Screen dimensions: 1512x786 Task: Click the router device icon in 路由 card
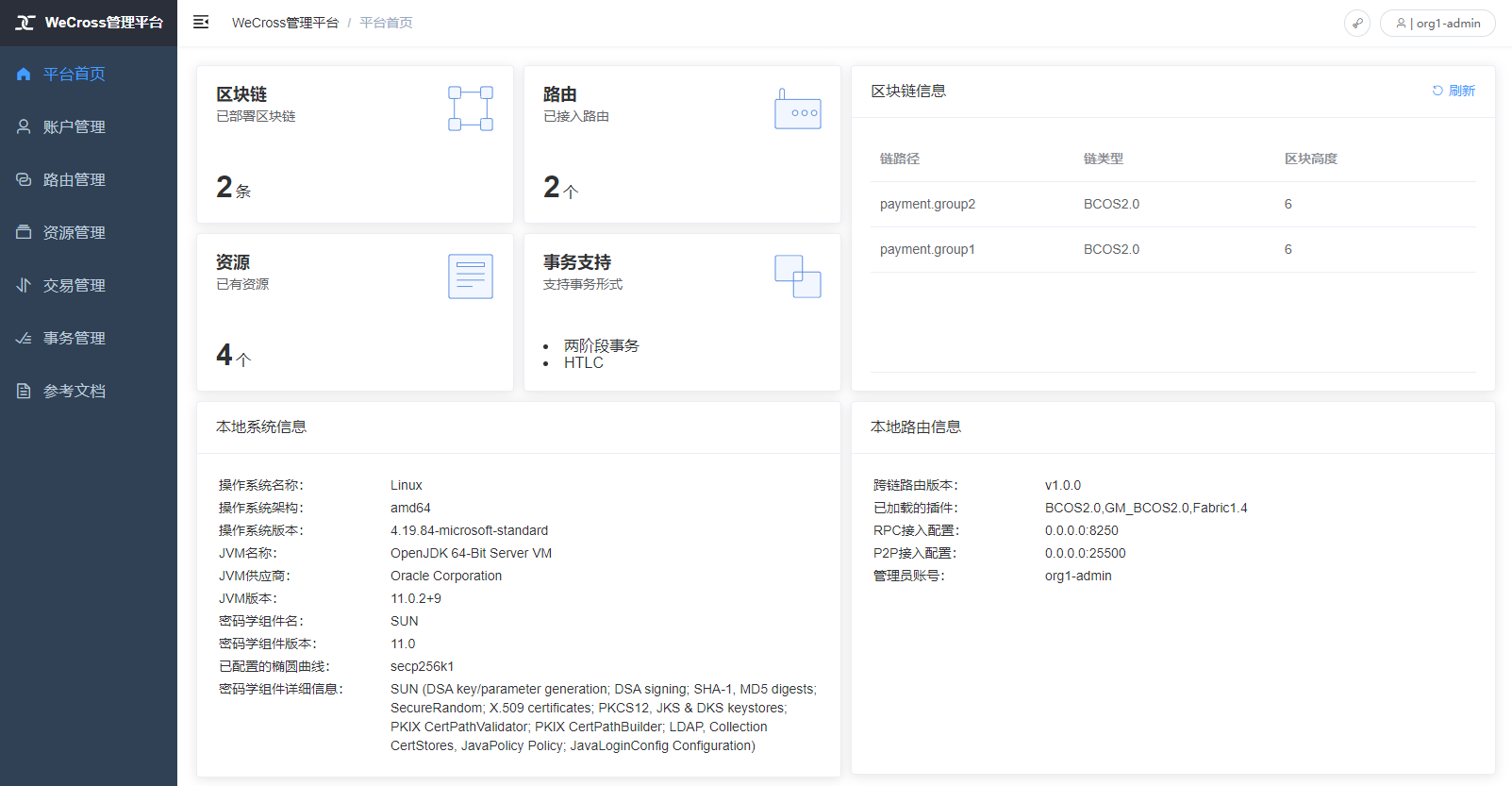tap(798, 109)
